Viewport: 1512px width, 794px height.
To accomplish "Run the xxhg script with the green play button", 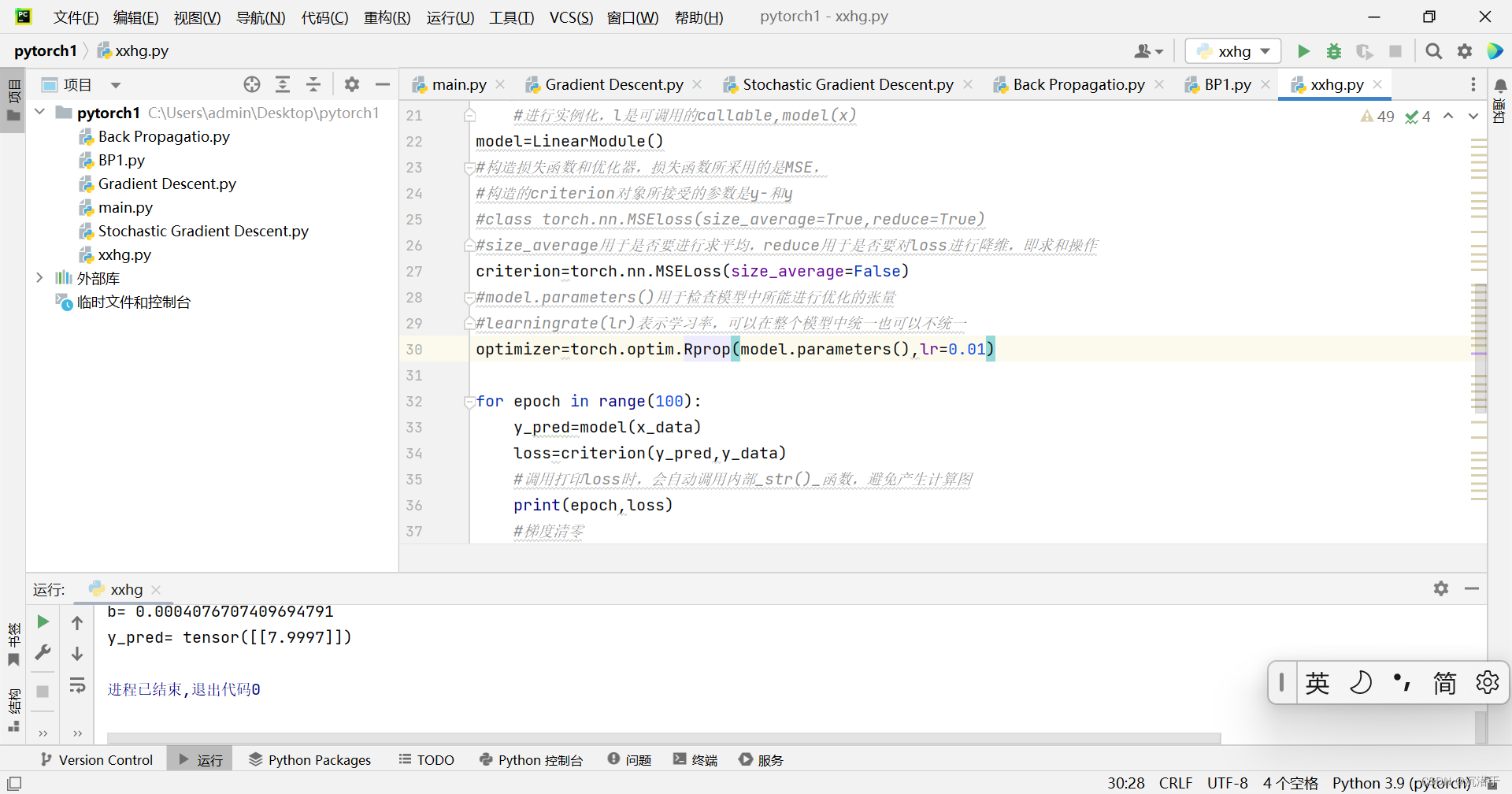I will point(1303,50).
